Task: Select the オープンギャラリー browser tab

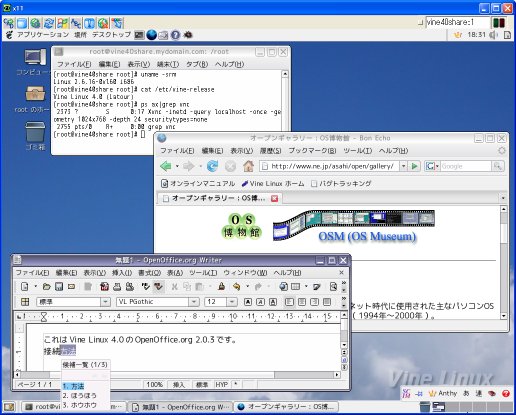Action: 219,198
